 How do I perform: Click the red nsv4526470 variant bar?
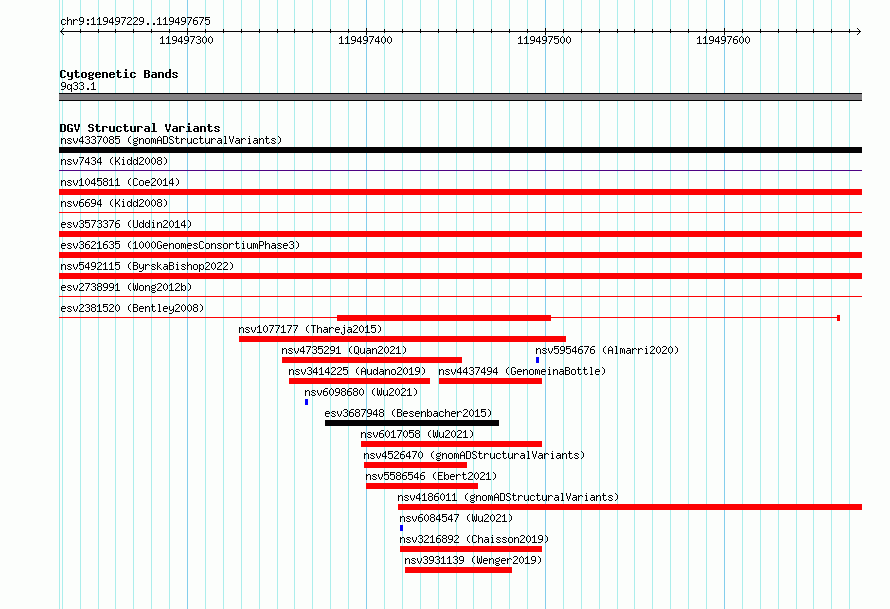pyautogui.click(x=415, y=465)
